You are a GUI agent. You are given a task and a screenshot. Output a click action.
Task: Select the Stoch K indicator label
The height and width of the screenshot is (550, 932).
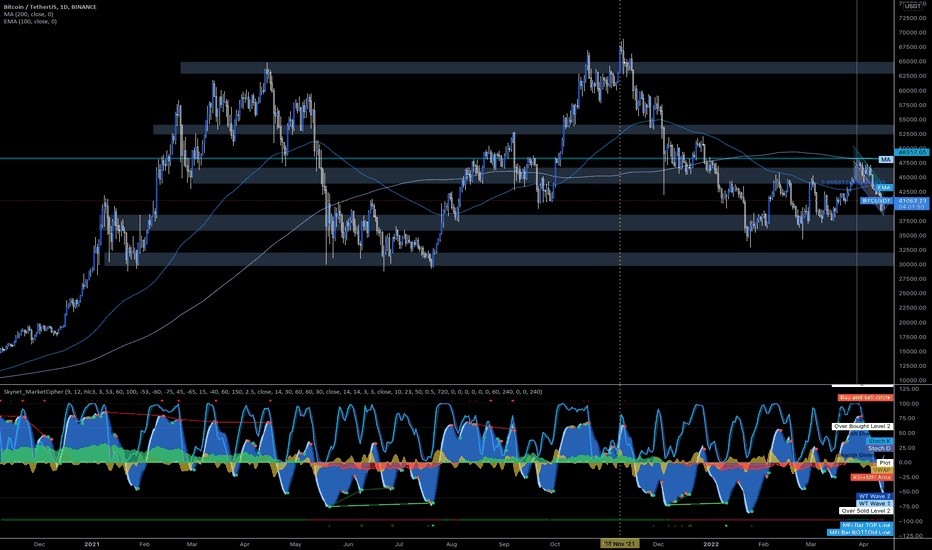pyautogui.click(x=880, y=441)
